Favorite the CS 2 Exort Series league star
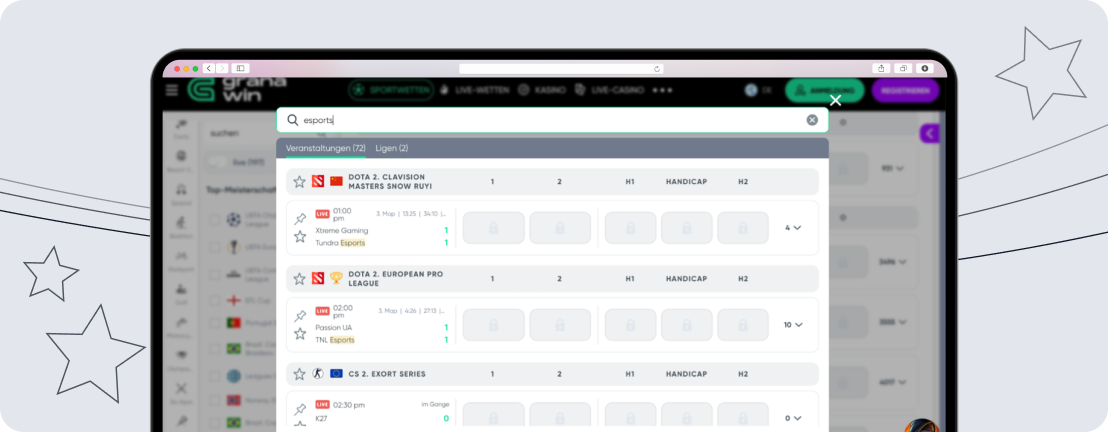This screenshot has height=432, width=1108. (x=300, y=373)
